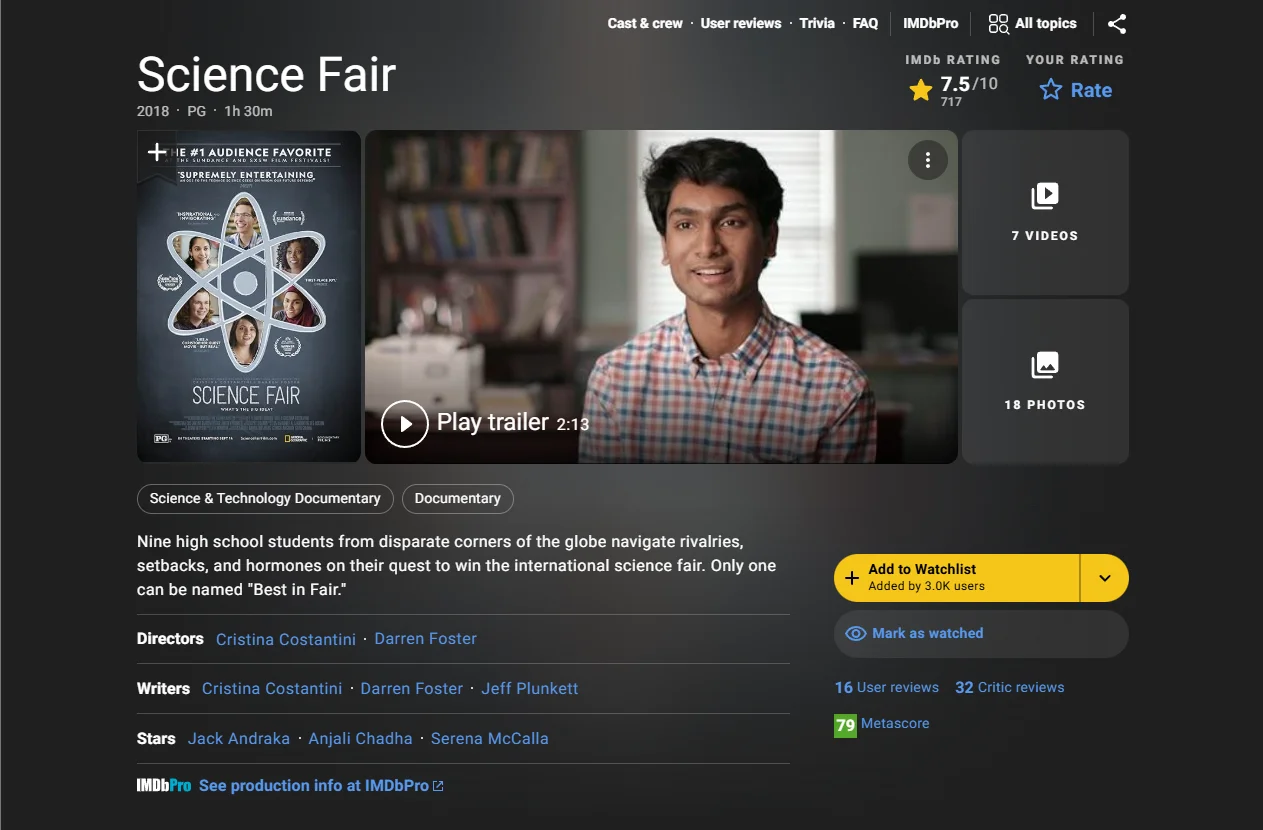The image size is (1263, 830).
Task: Open the Cast & crew section
Action: click(645, 23)
